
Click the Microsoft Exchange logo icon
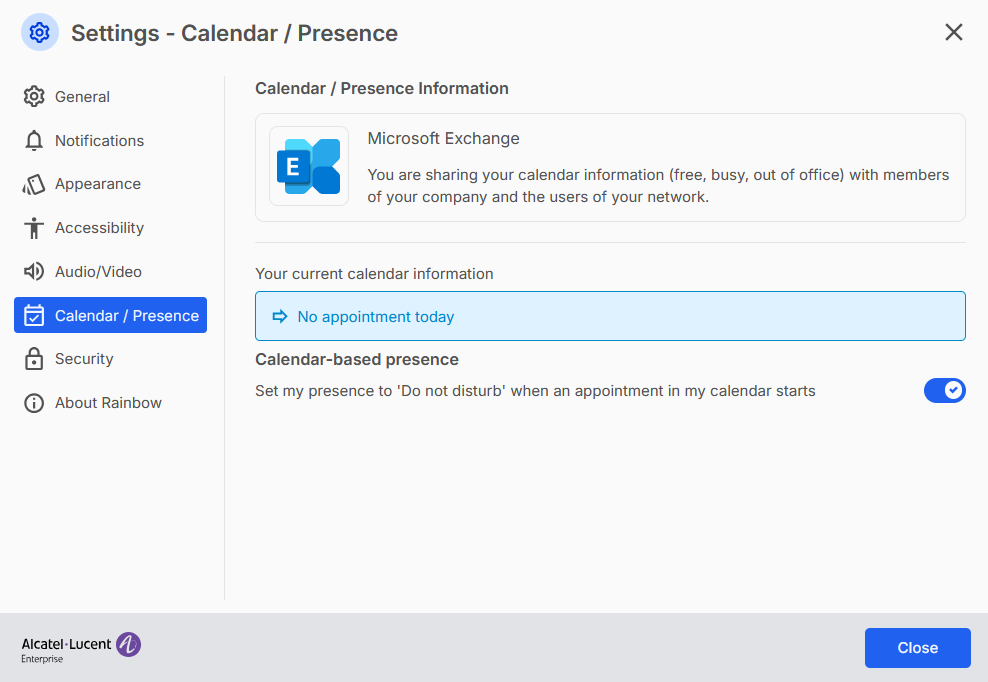pos(309,166)
